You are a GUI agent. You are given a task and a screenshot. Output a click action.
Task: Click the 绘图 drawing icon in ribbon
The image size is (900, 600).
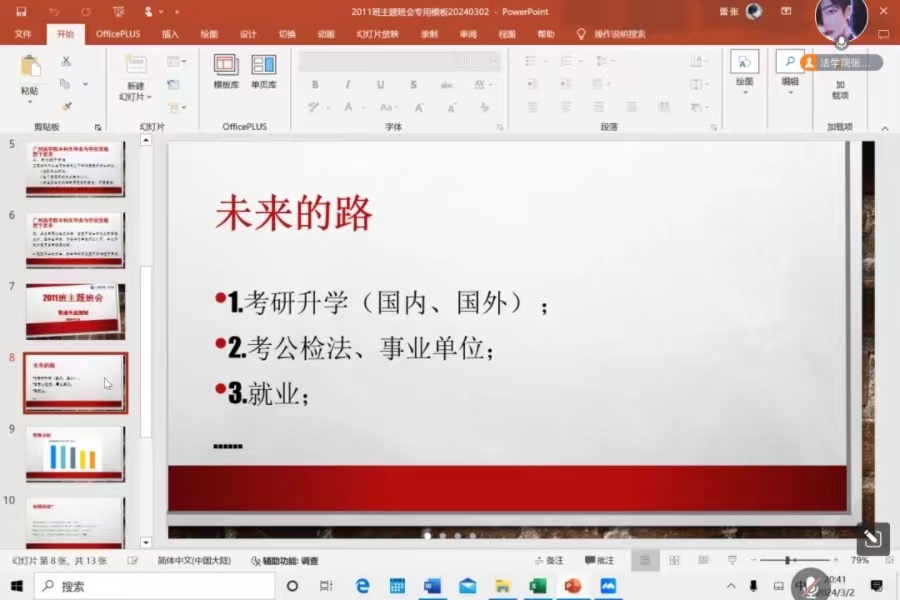click(744, 63)
